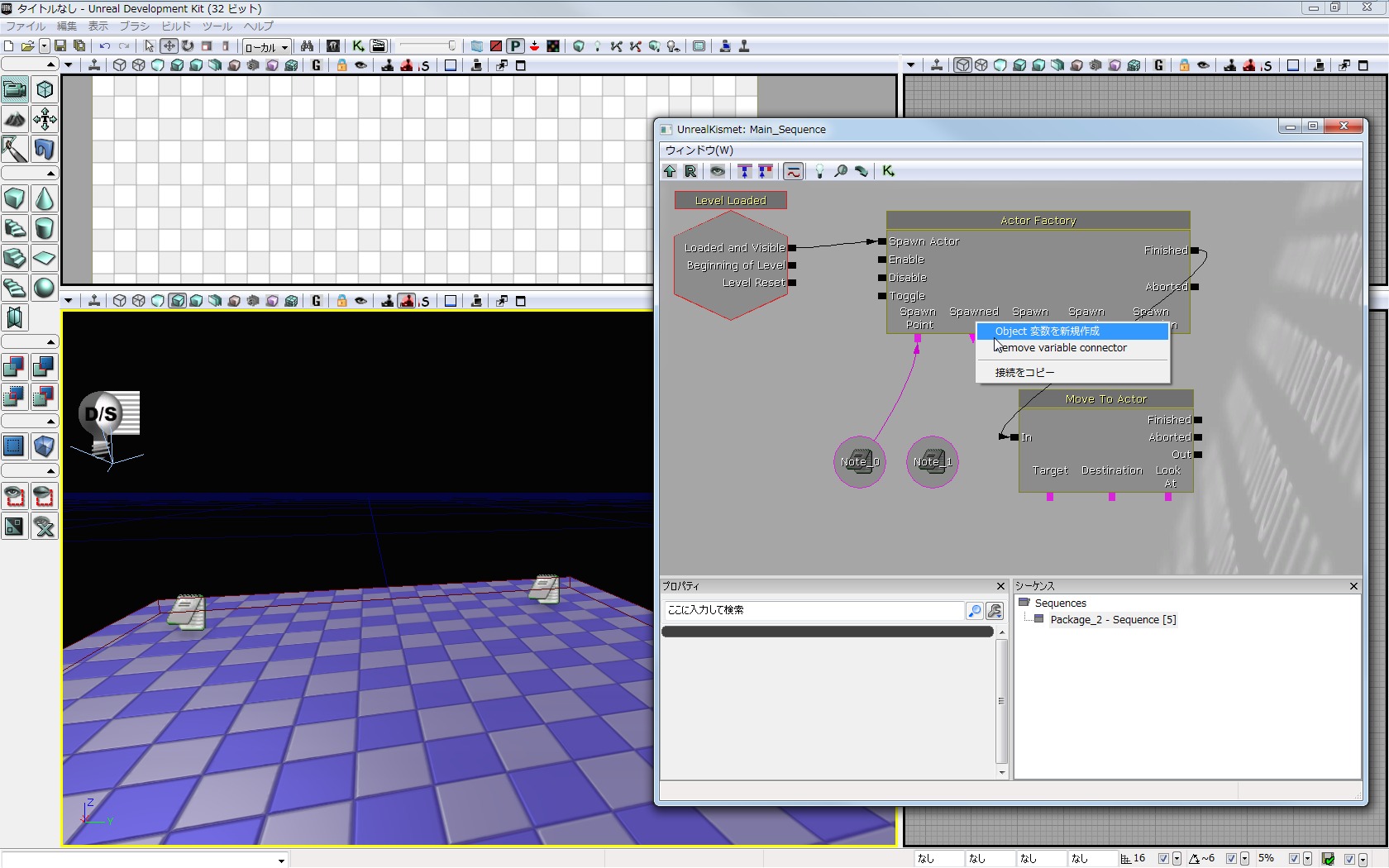Toggle curved connections icon in Kismet toolbar
Screen dimensions: 1389x868
(x=793, y=171)
